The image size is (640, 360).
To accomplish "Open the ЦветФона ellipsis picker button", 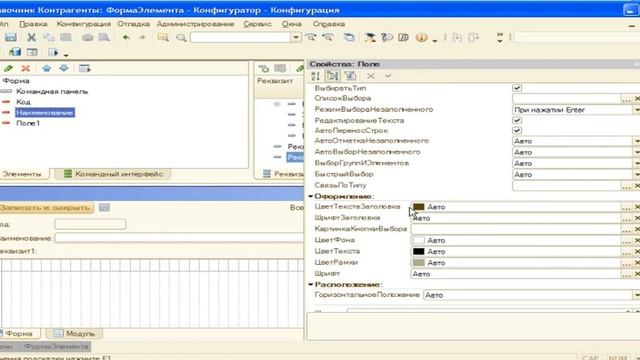I will click(626, 240).
